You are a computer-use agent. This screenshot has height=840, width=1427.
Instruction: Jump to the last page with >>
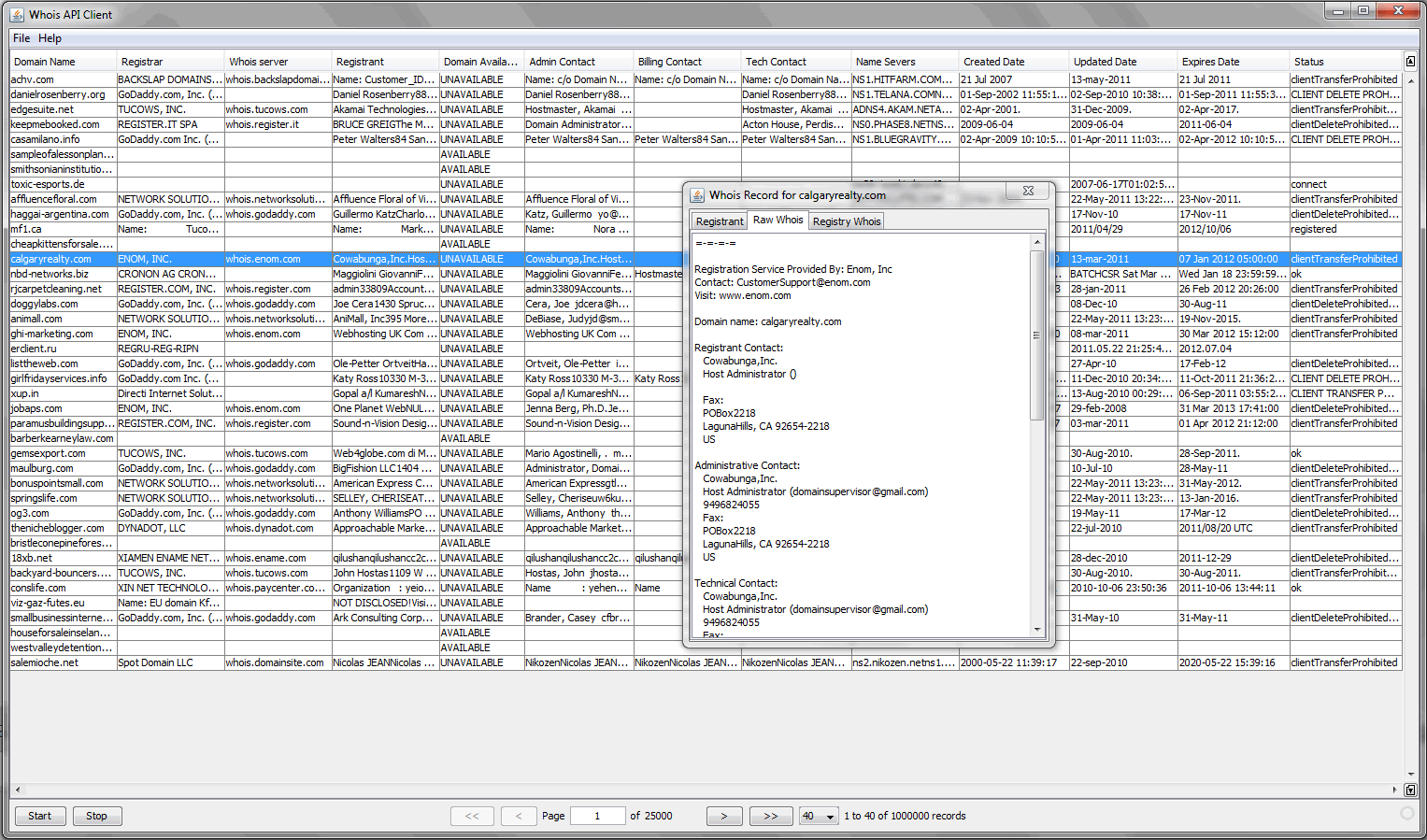[x=771, y=816]
